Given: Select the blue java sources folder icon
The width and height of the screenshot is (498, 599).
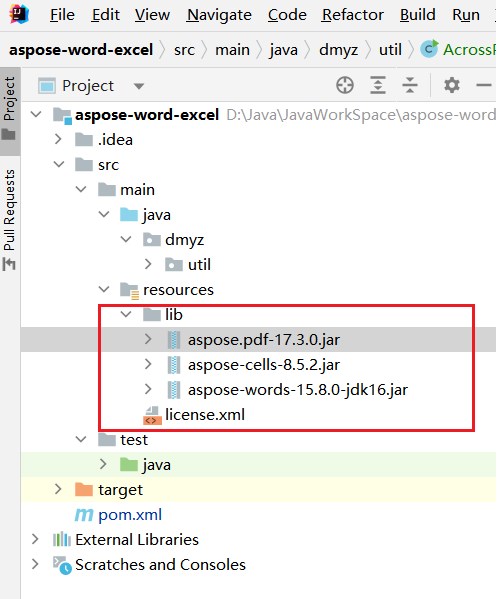Looking at the screenshot, I should (x=129, y=215).
